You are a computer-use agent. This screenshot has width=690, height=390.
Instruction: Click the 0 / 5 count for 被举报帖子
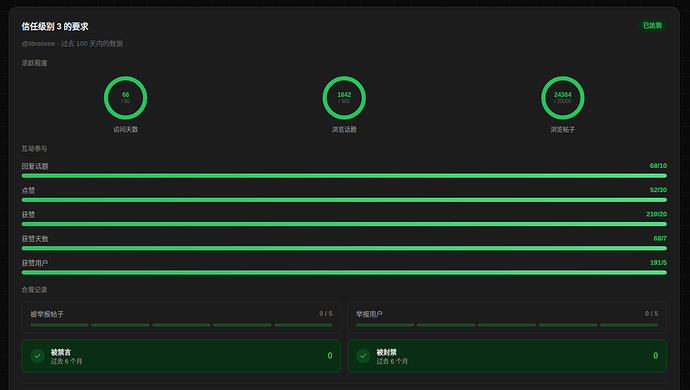[326, 313]
